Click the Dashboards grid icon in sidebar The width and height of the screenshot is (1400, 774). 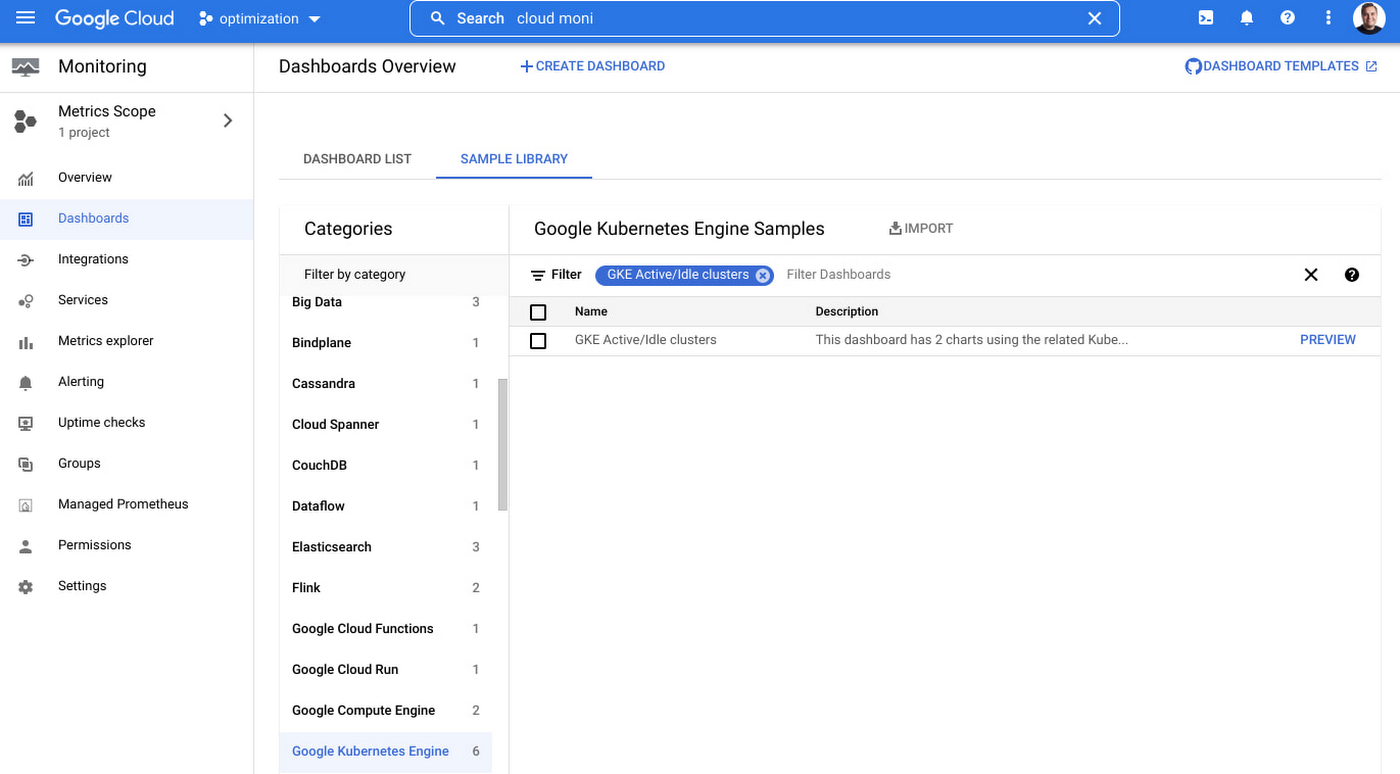26,219
